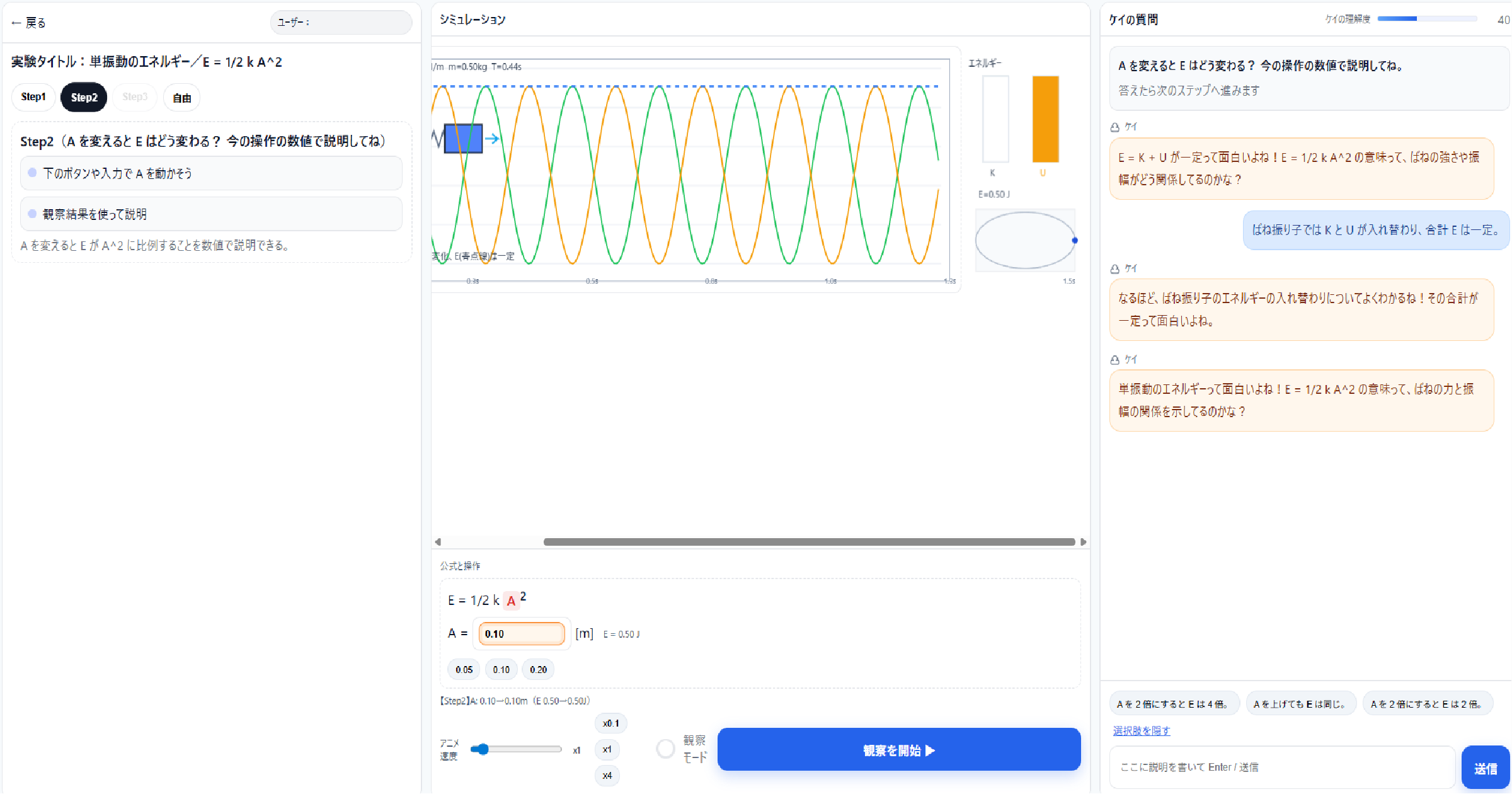This screenshot has height=794, width=1512.
Task: Click the orange U energy bar
Action: (1045, 119)
